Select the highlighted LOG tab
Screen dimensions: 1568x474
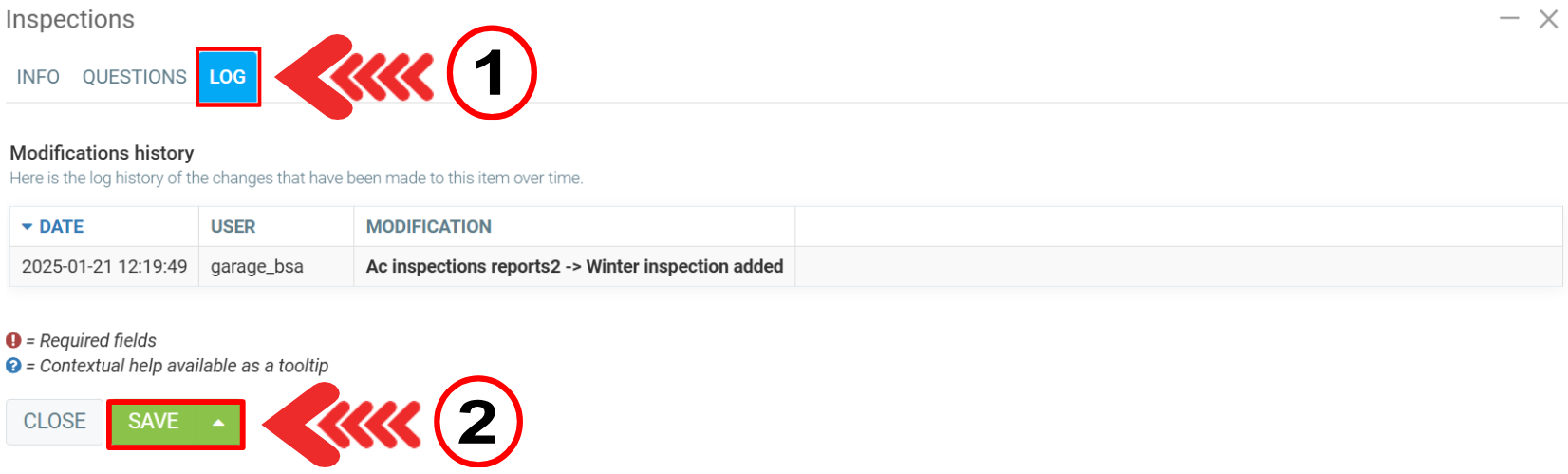click(228, 77)
